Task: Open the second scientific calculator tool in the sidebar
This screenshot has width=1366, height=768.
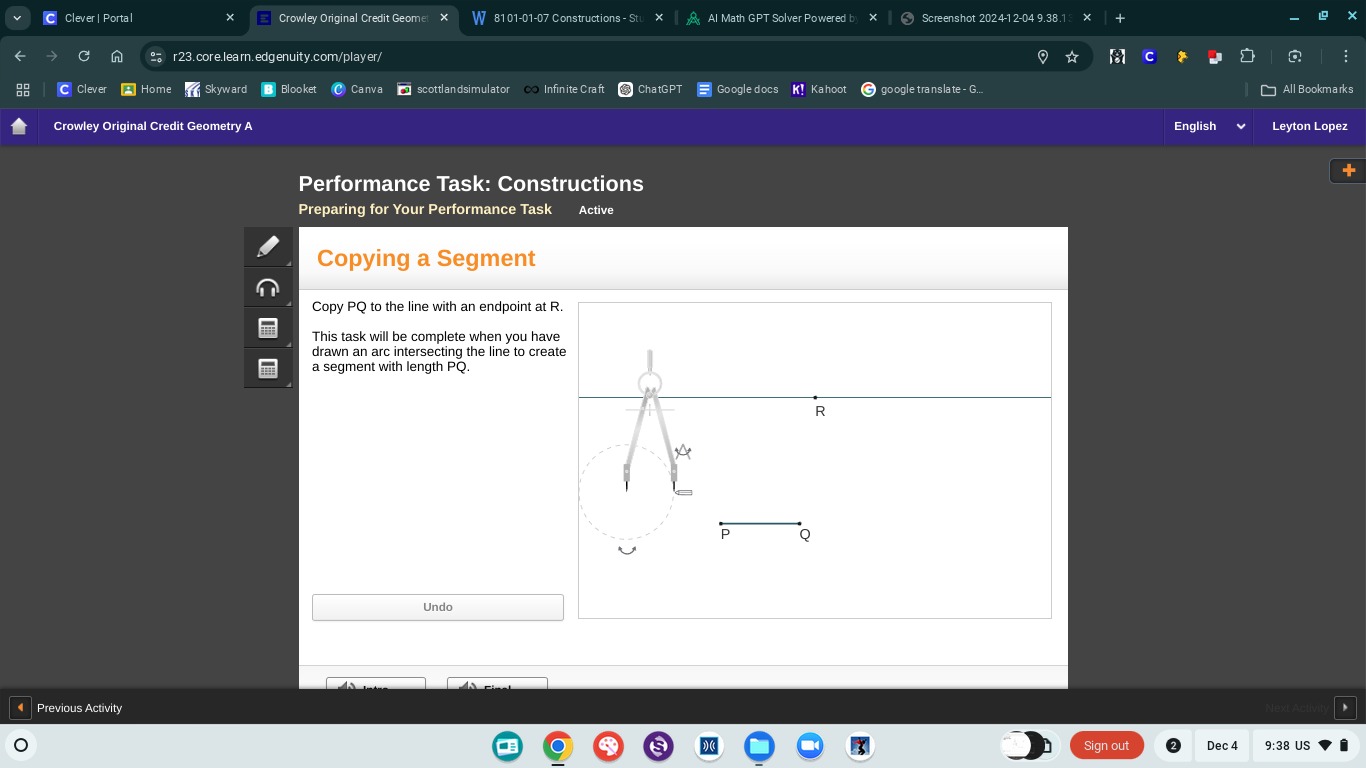Action: pyautogui.click(x=268, y=368)
